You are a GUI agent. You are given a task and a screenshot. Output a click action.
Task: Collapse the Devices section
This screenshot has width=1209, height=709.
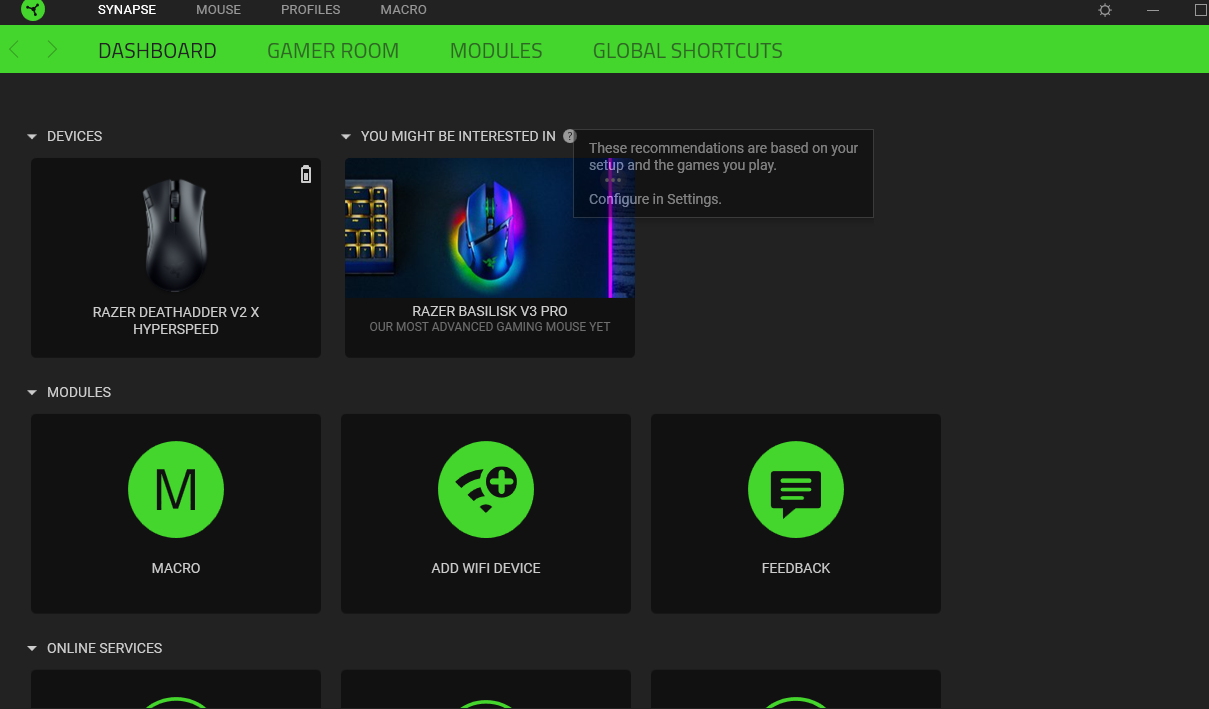tap(32, 136)
